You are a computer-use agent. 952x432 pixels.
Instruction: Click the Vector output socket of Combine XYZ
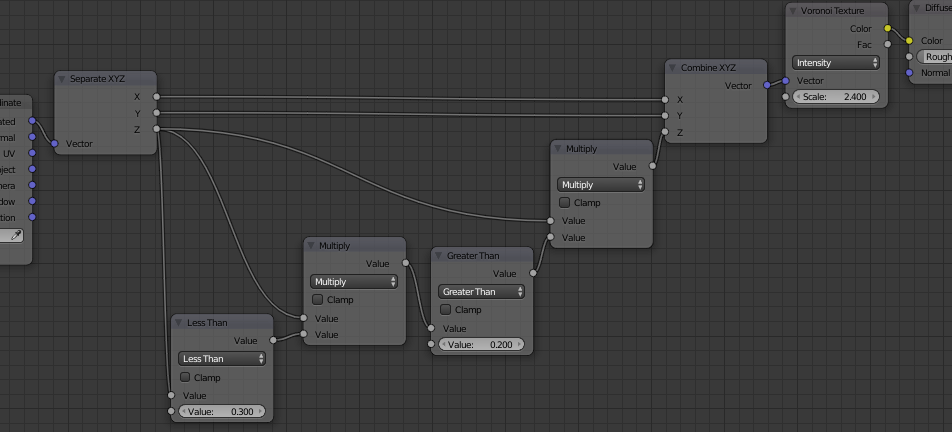[x=767, y=85]
